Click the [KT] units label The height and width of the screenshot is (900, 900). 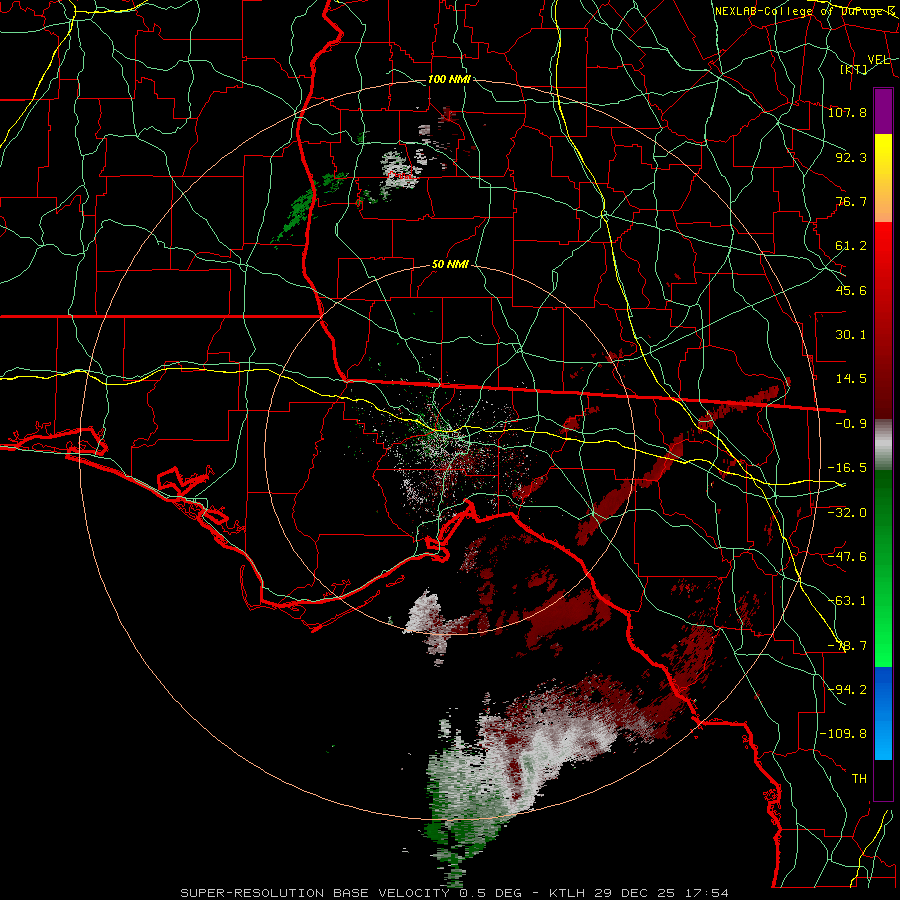[854, 69]
